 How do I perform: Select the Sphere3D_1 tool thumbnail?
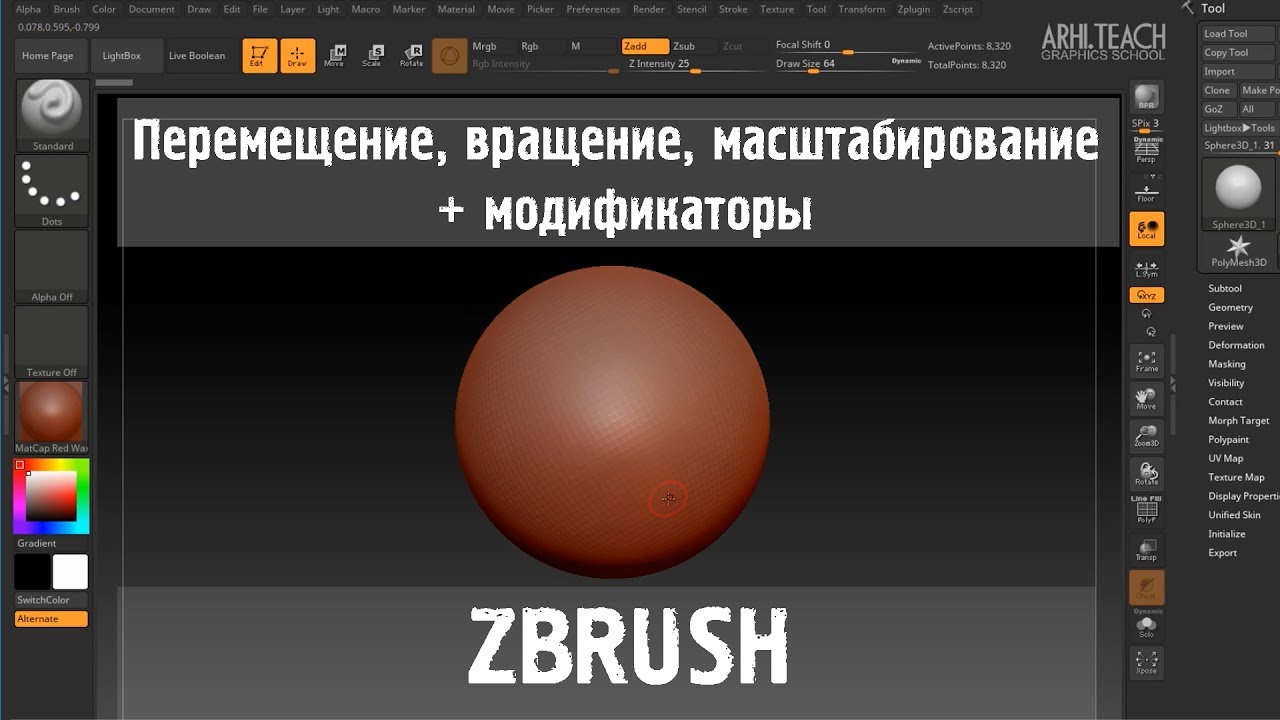point(1239,194)
